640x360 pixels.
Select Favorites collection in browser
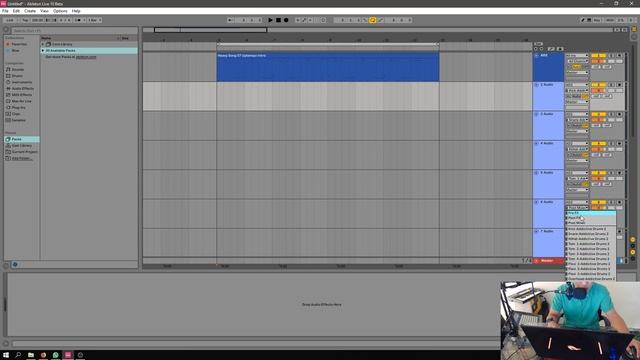pyautogui.click(x=19, y=44)
